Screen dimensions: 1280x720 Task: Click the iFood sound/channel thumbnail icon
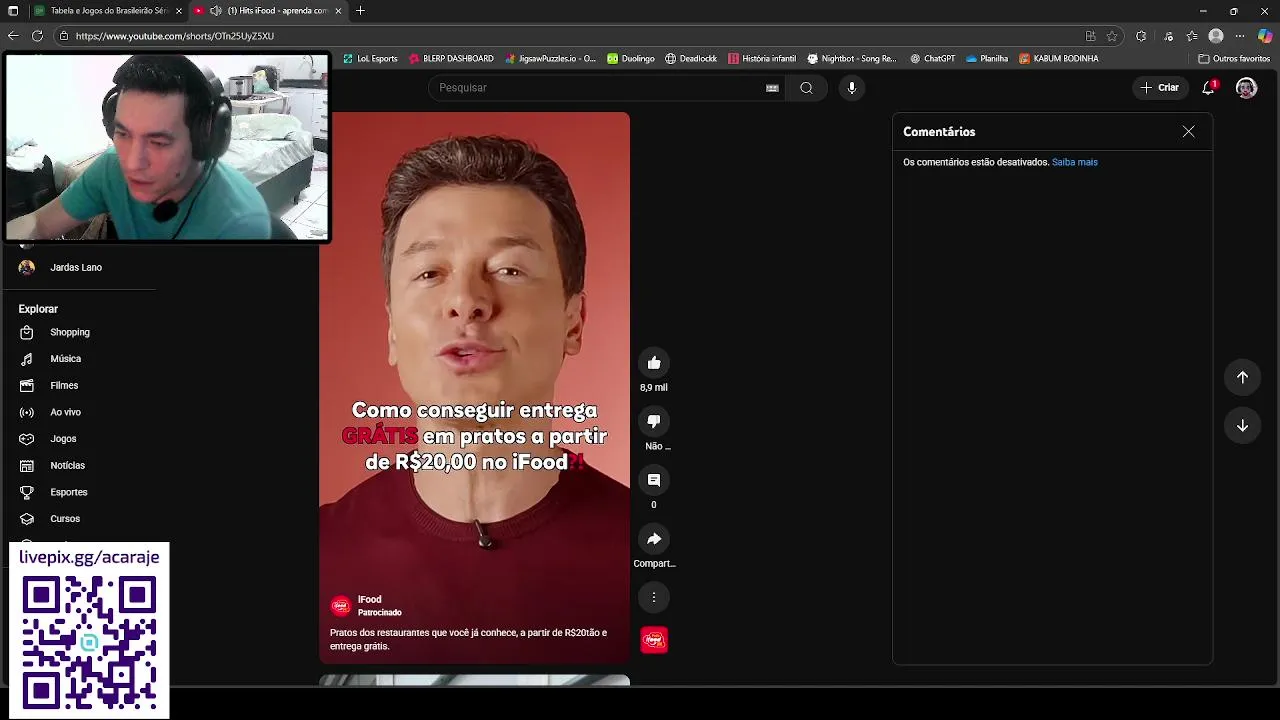click(654, 640)
